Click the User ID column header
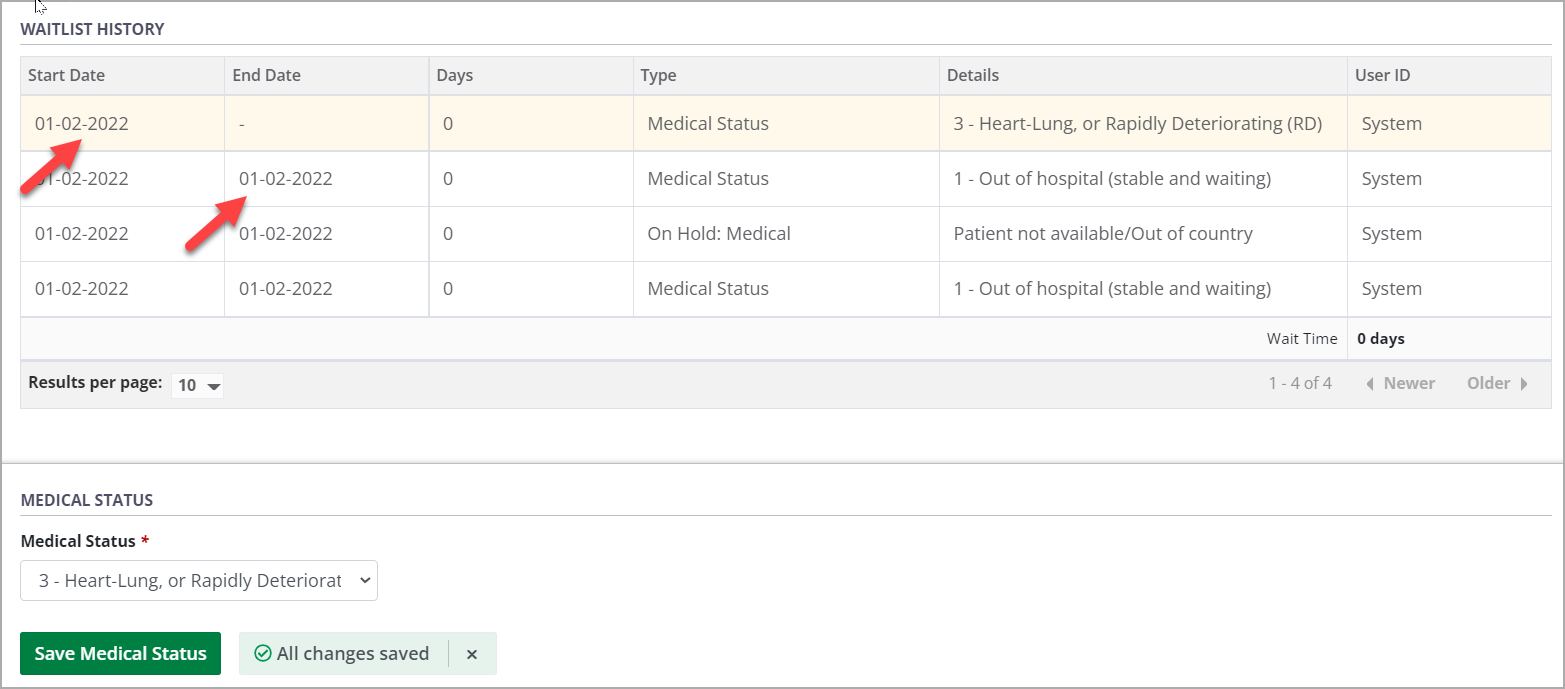The width and height of the screenshot is (1565, 689). (1382, 75)
